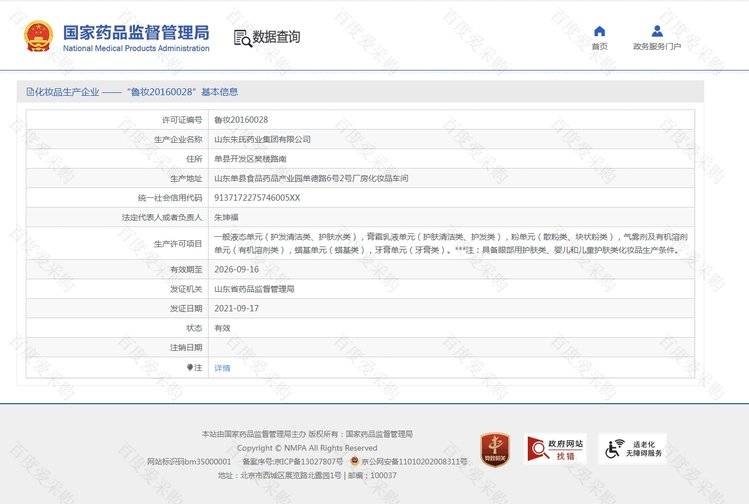Click the red 党政机关 badge icon
Viewport: 749px width, 504px height.
(494, 448)
